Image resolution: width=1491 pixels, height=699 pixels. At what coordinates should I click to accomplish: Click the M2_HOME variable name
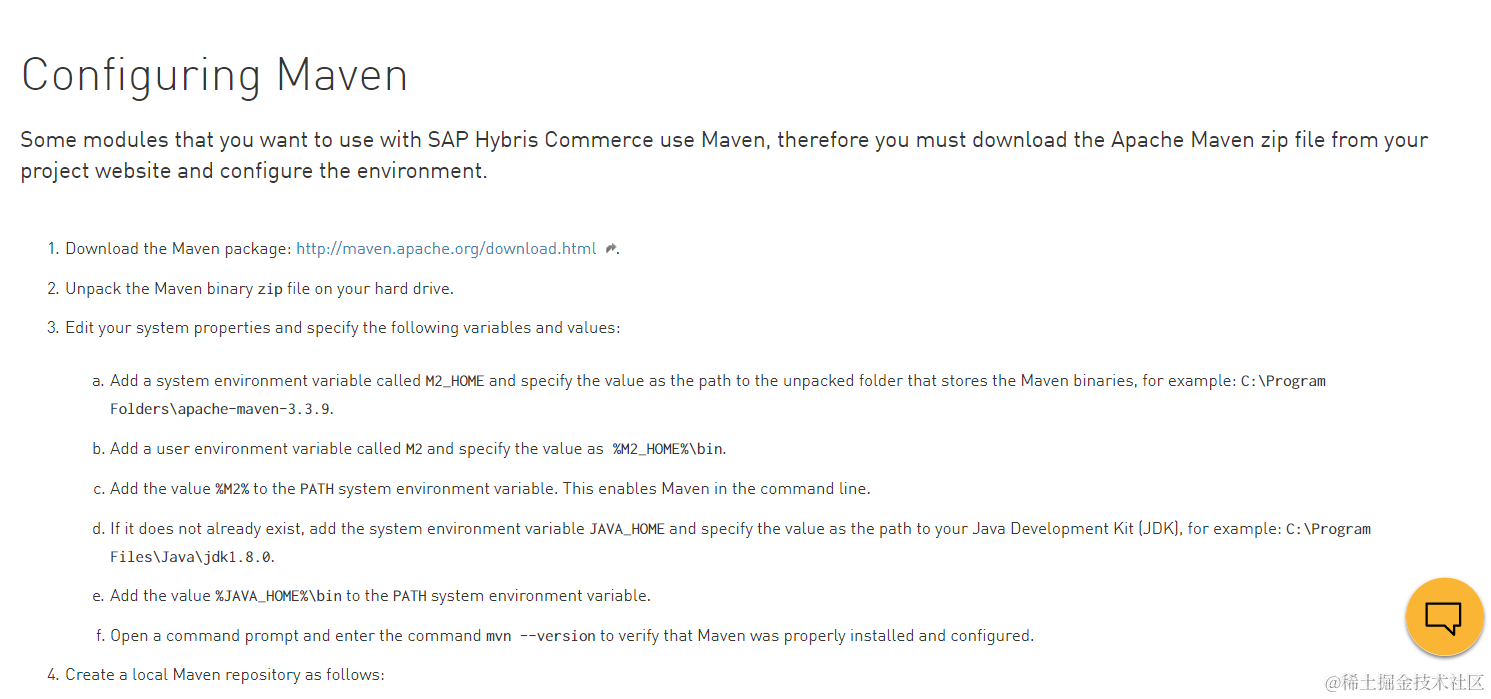(x=455, y=381)
